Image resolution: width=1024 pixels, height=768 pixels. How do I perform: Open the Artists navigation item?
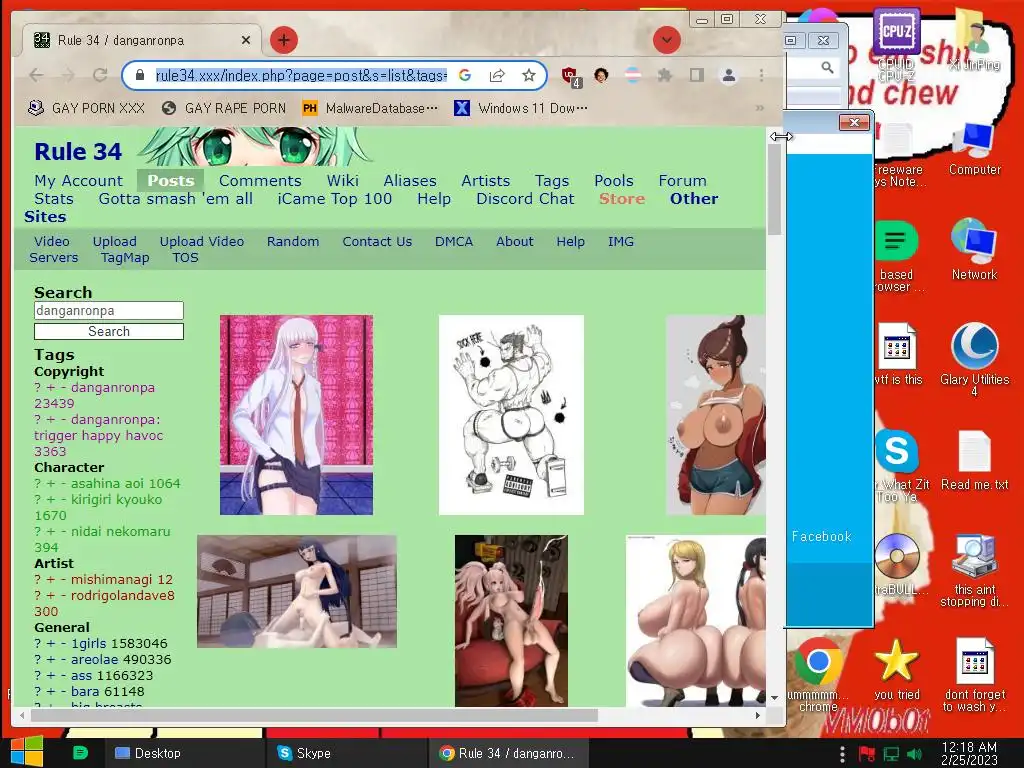click(485, 180)
